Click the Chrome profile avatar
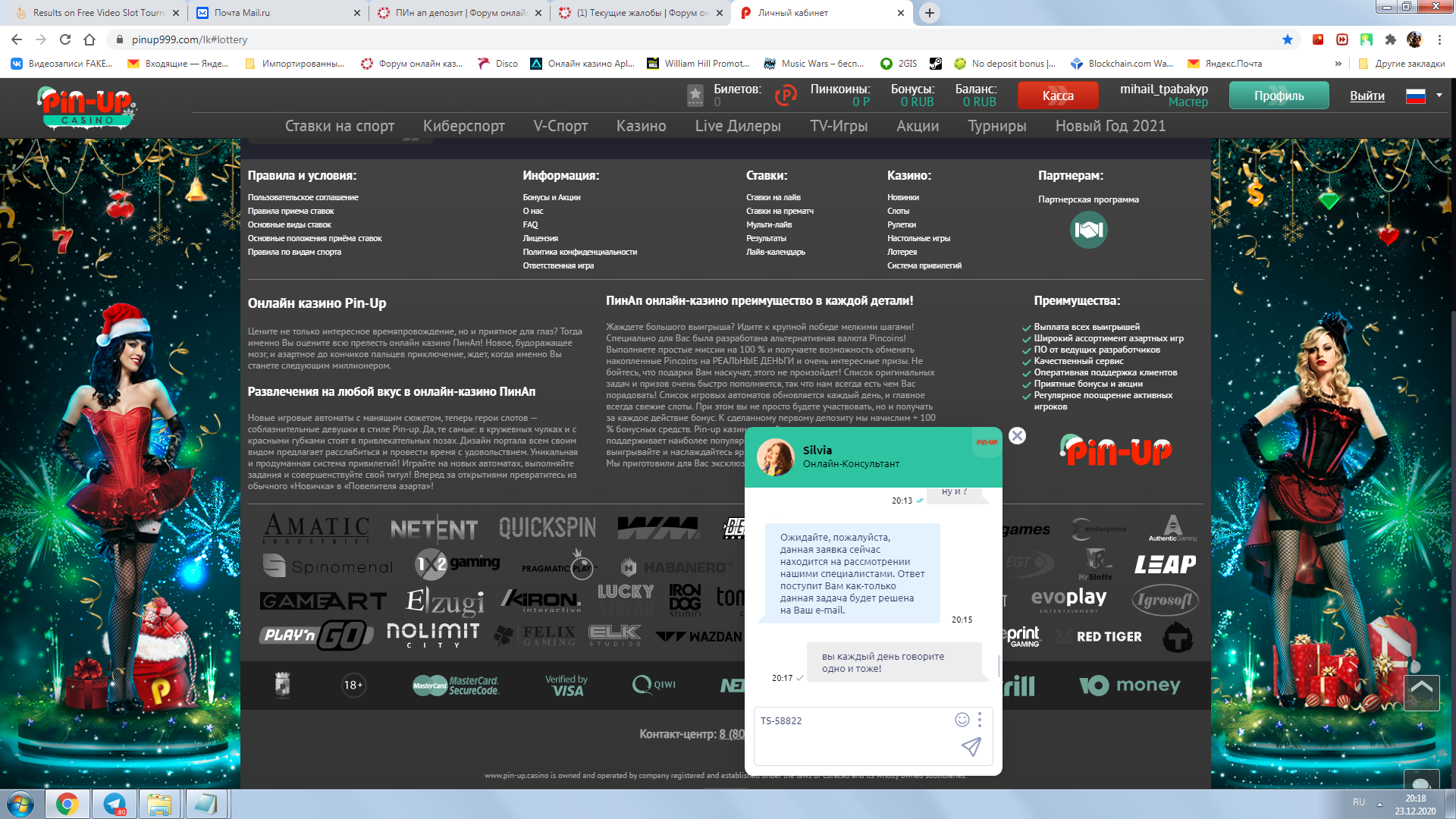This screenshot has height=819, width=1456. pyautogui.click(x=1414, y=39)
